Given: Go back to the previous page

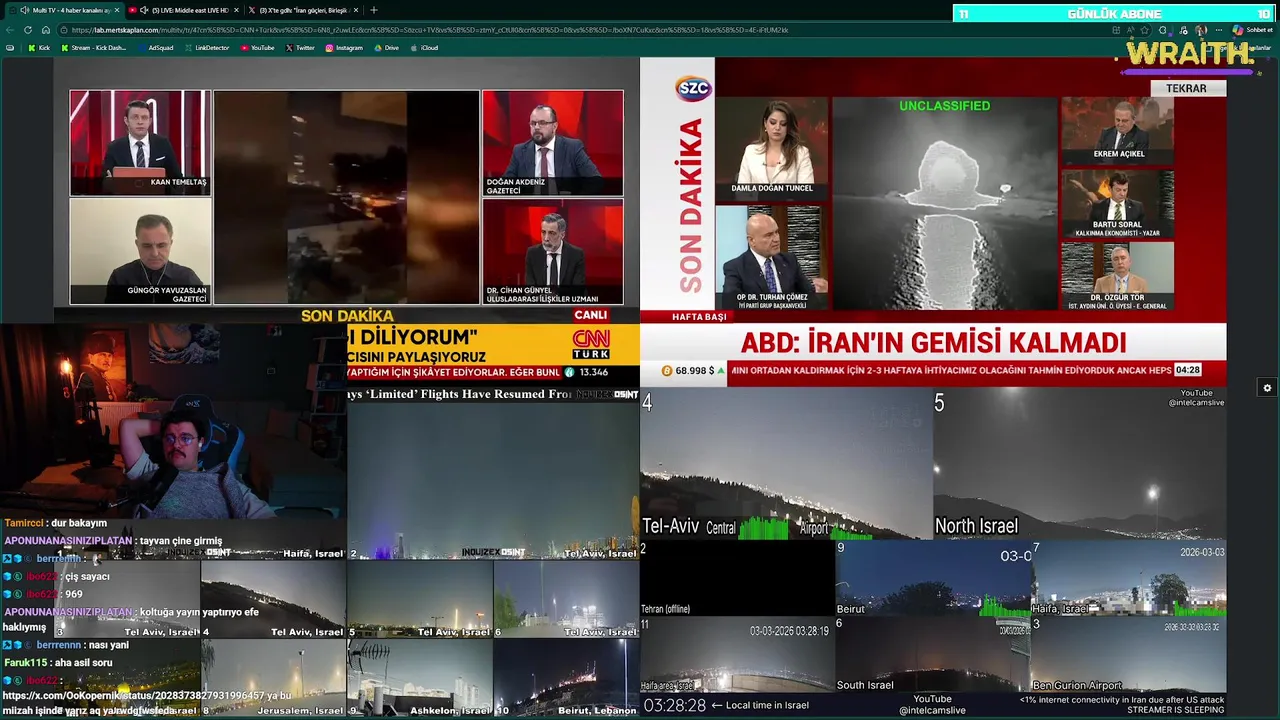Looking at the screenshot, I should (x=10, y=30).
